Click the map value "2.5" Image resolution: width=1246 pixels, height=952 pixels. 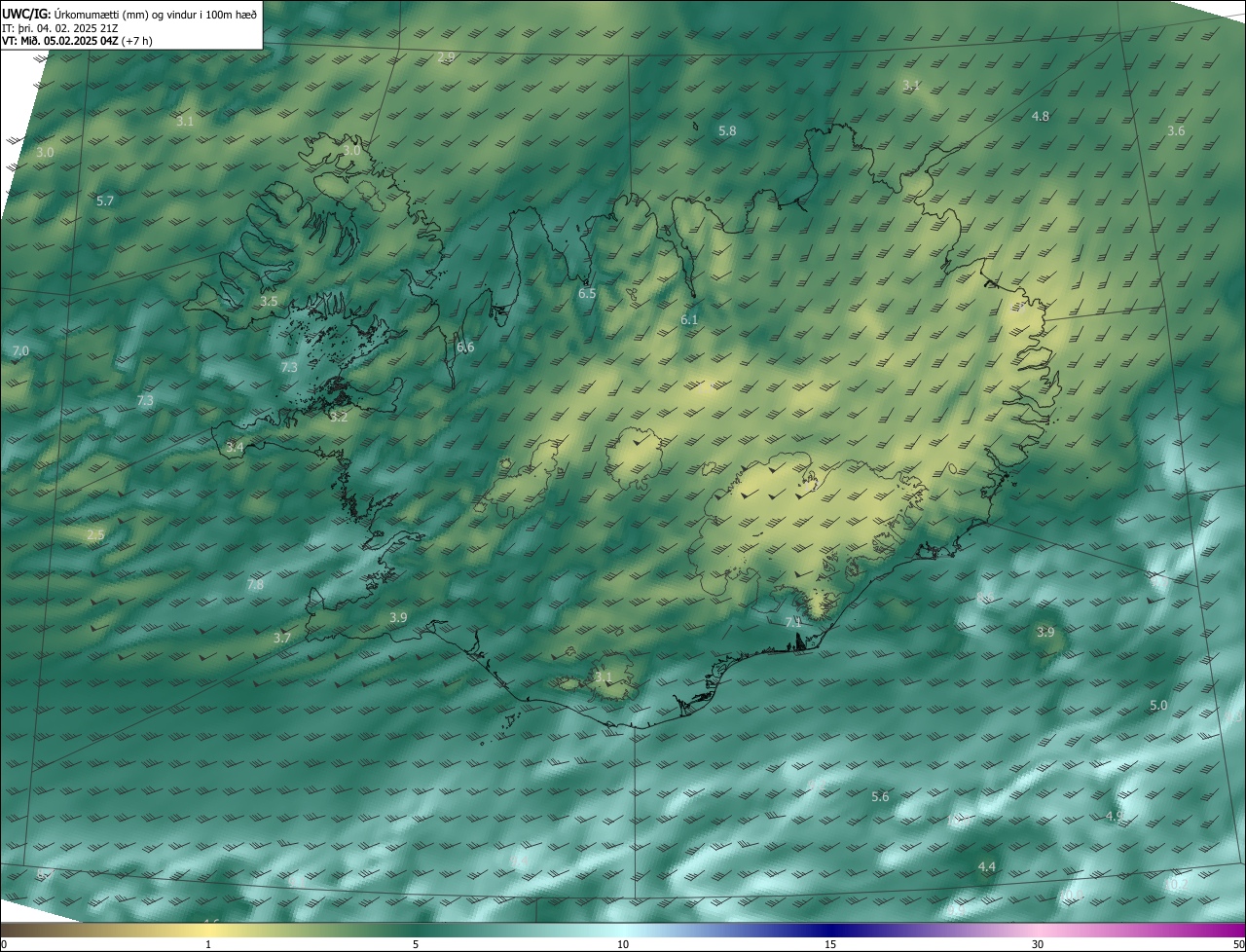click(x=95, y=534)
